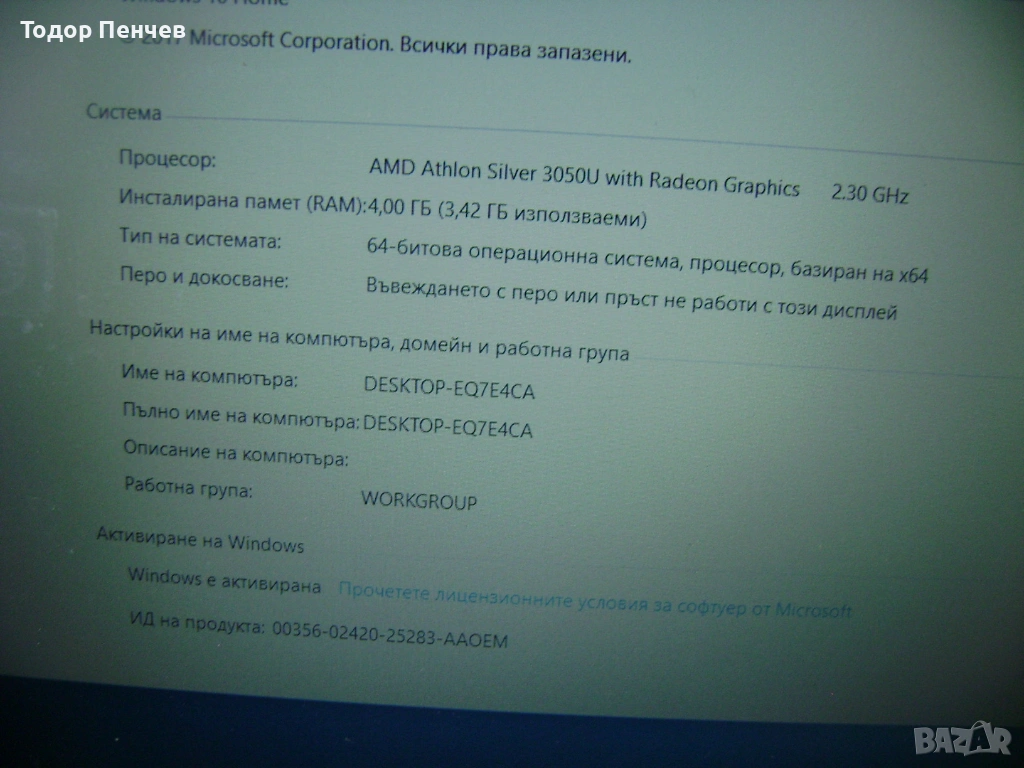Select the WORKGROUP value text
The width and height of the screenshot is (1024, 768).
(419, 500)
